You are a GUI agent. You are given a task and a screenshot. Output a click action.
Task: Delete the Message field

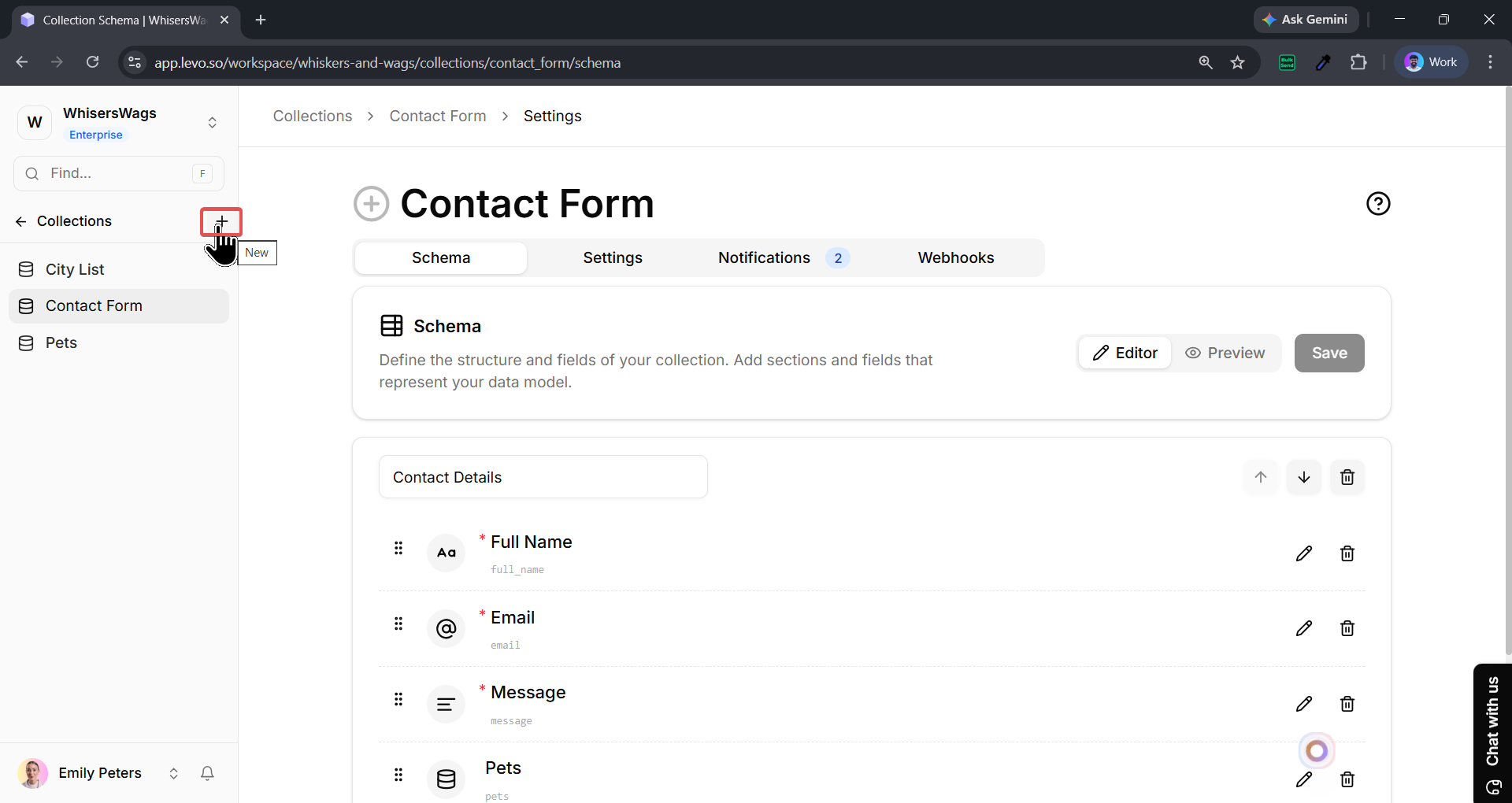1347,704
